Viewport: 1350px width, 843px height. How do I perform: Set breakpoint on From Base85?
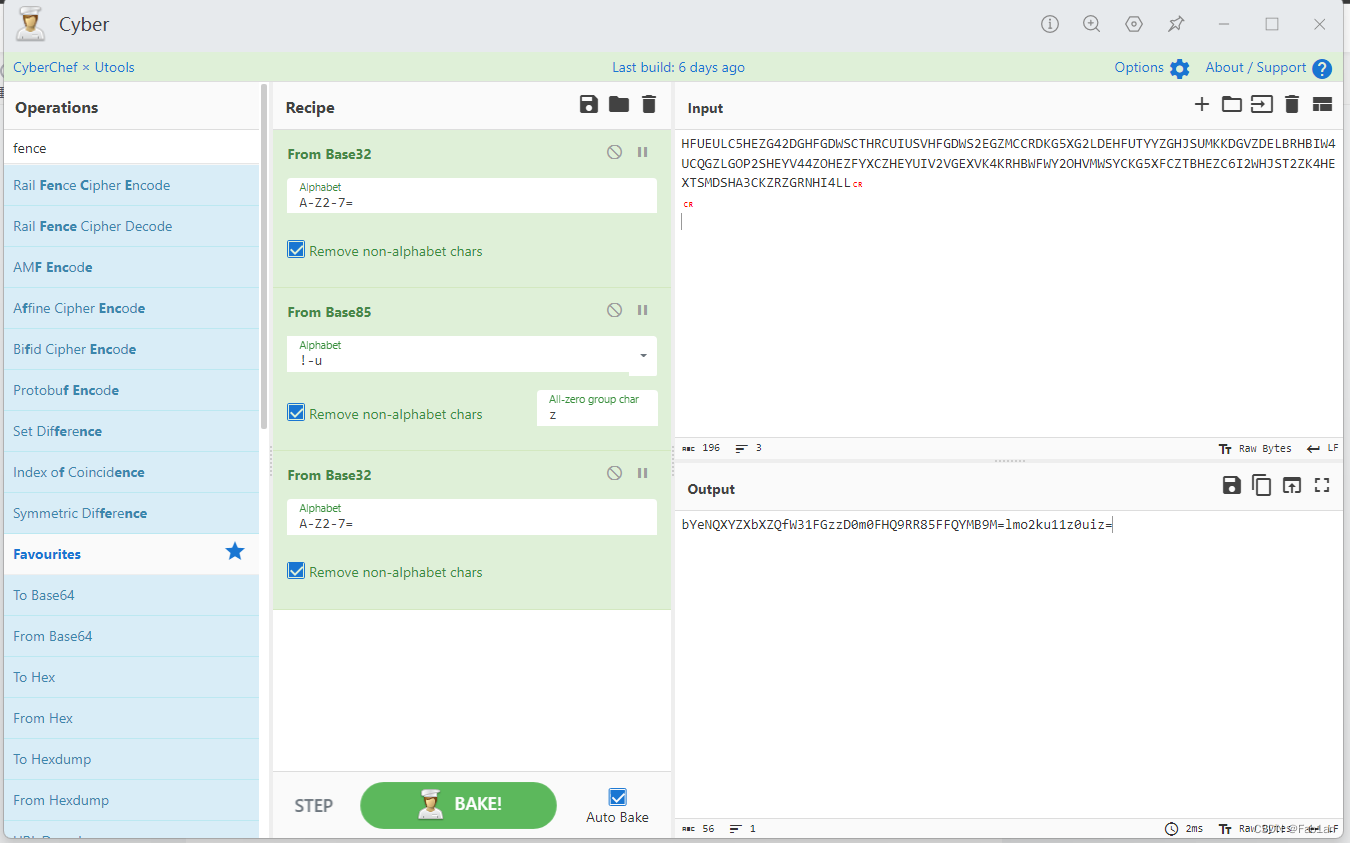643,310
